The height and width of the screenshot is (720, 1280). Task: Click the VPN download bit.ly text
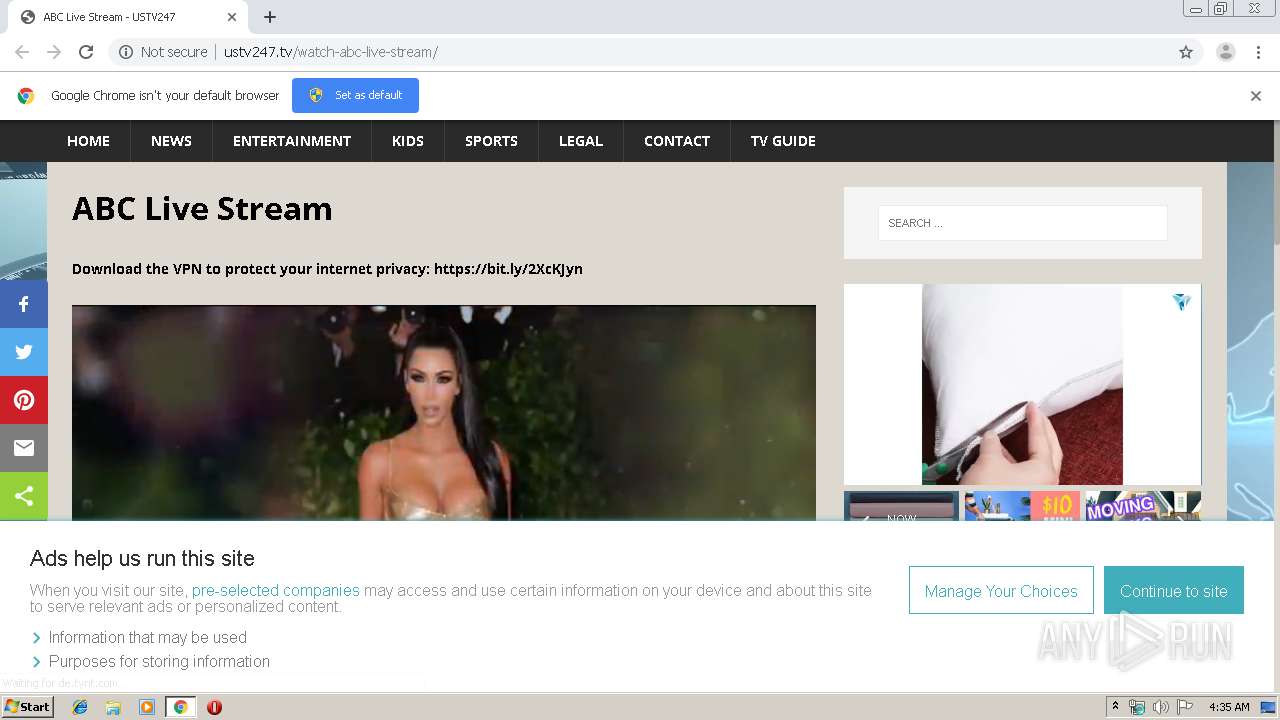327,268
